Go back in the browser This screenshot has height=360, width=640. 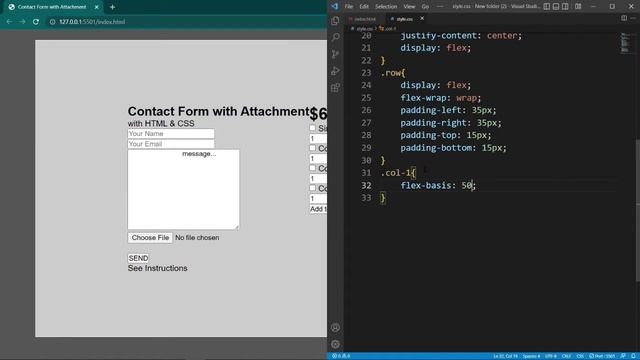coord(9,22)
